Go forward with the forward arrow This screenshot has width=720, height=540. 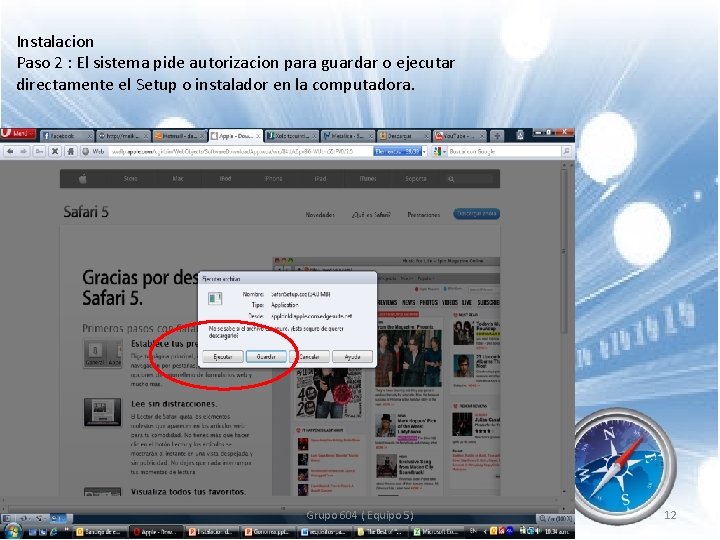[x=23, y=151]
